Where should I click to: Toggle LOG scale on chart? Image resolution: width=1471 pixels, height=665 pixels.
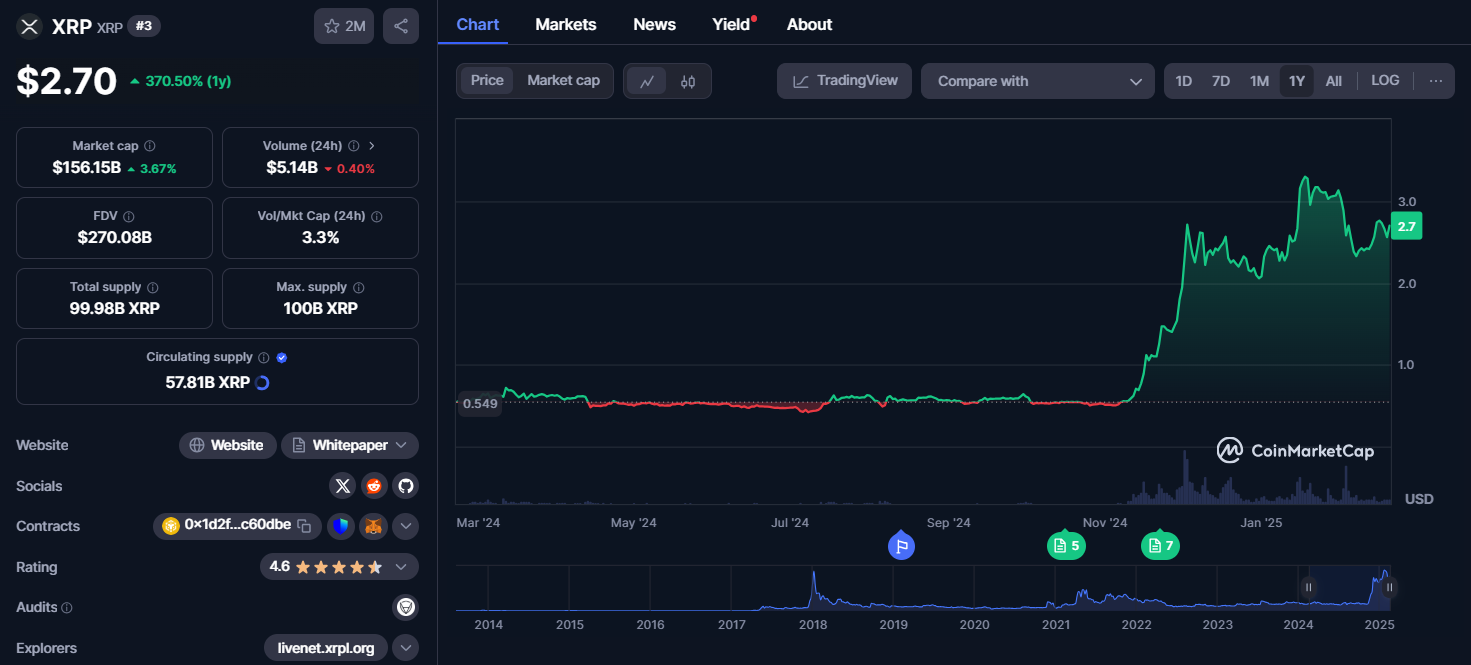(1385, 80)
